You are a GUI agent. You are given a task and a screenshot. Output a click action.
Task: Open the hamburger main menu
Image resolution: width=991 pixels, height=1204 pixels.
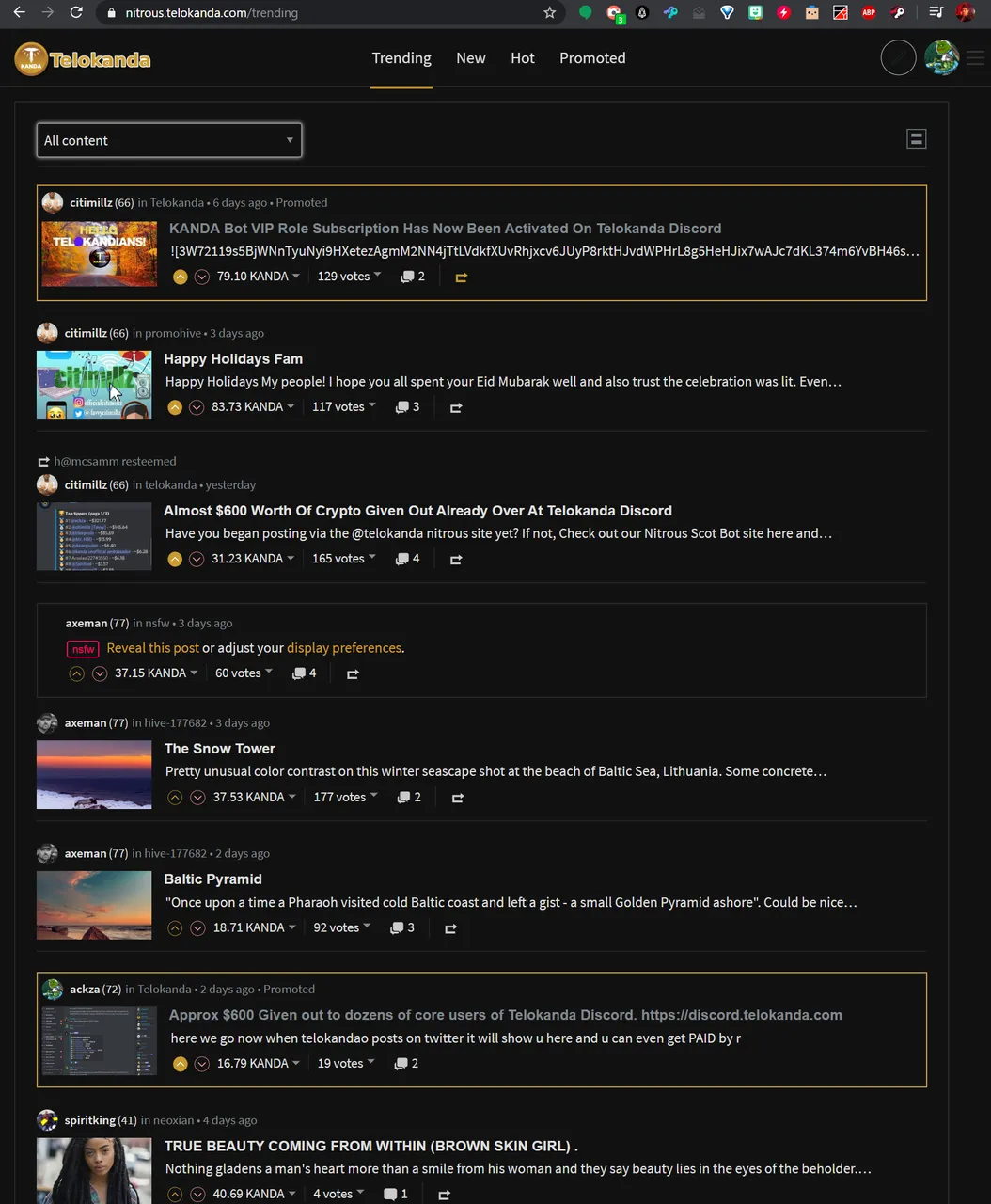[x=975, y=58]
